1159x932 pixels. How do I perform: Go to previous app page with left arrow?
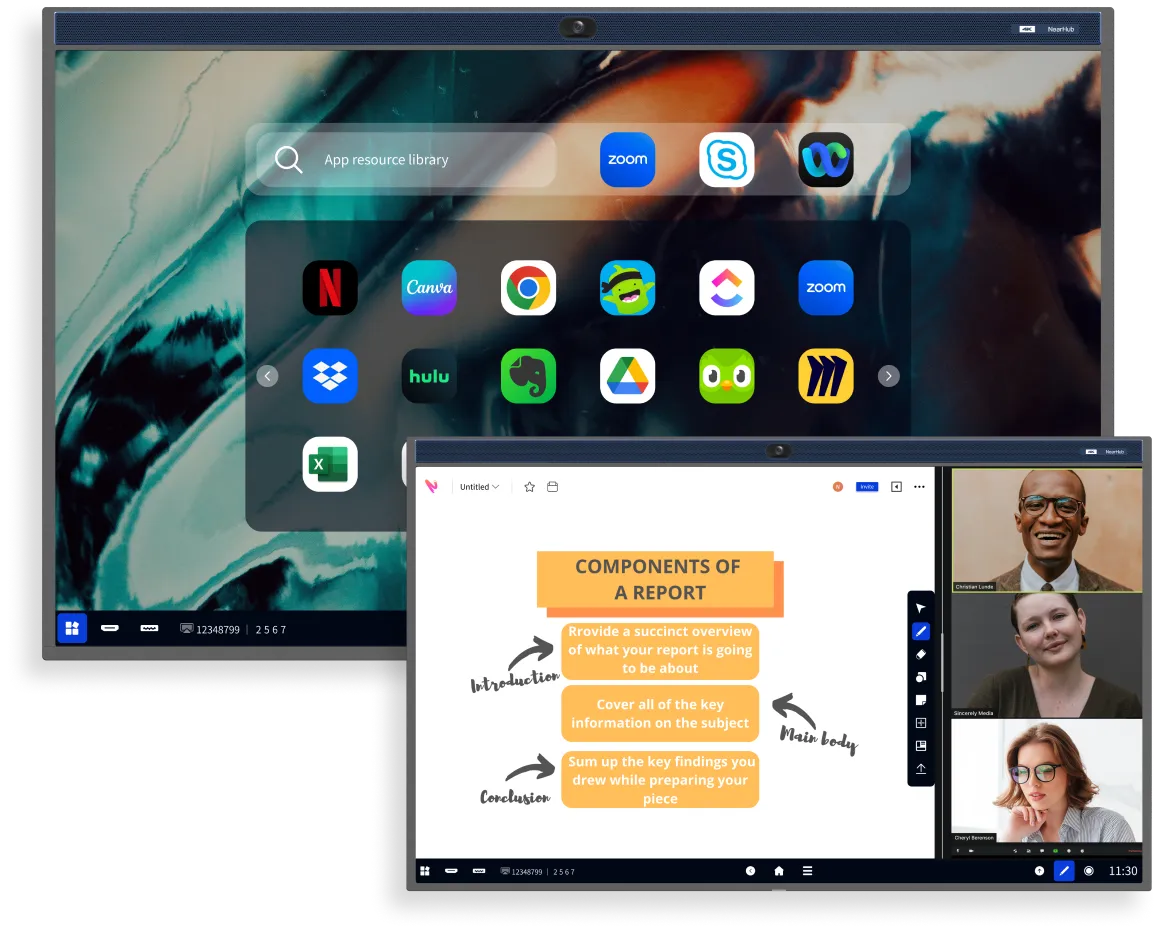tap(267, 376)
